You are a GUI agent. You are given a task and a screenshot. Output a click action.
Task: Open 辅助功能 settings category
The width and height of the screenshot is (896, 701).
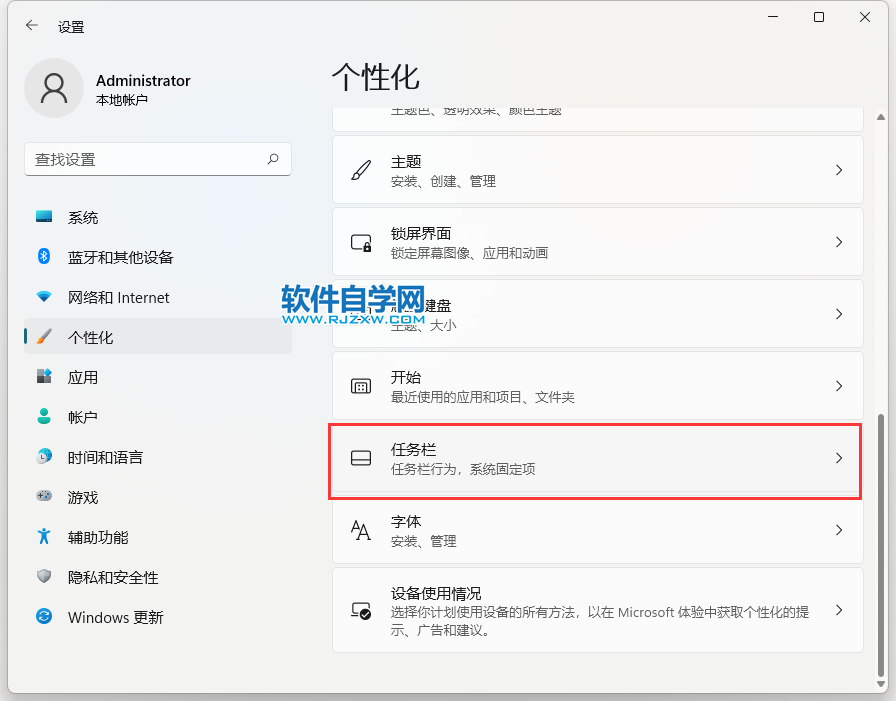click(x=158, y=537)
